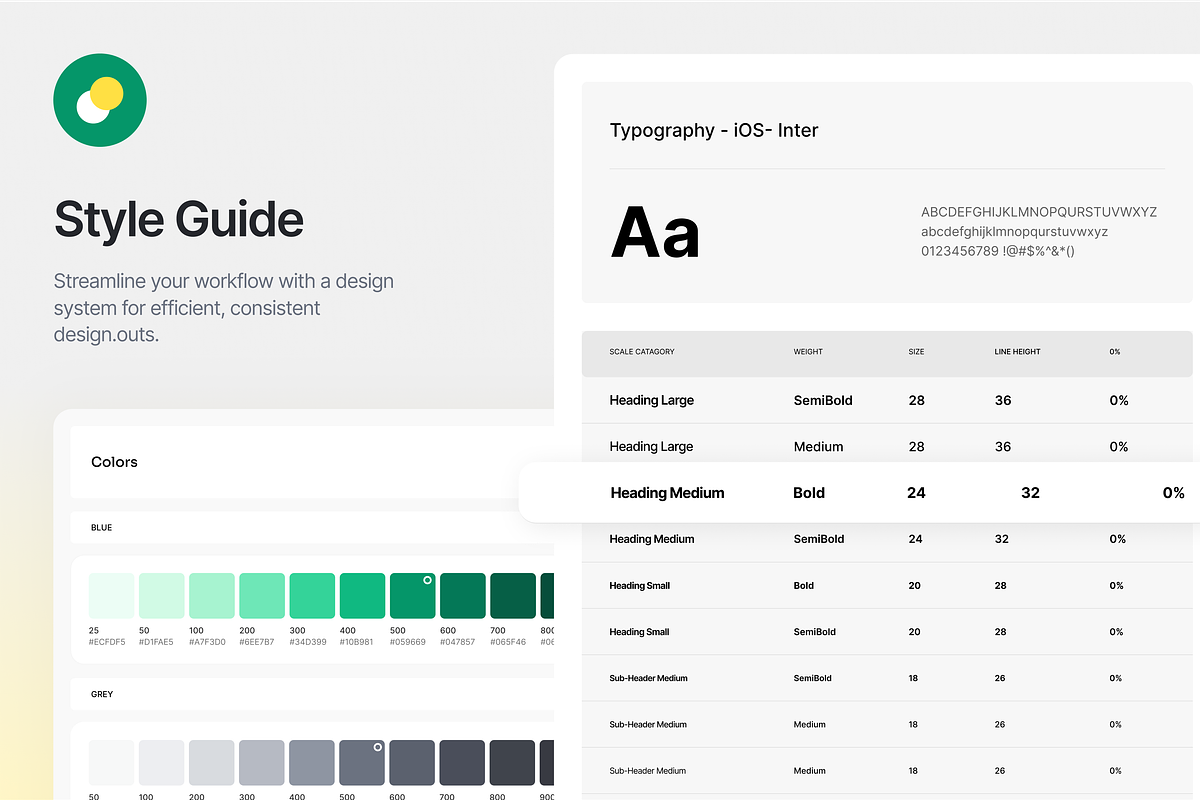The width and height of the screenshot is (1200, 800).
Task: Click "Heading Small" in the SemiBold row
Action: tap(640, 632)
